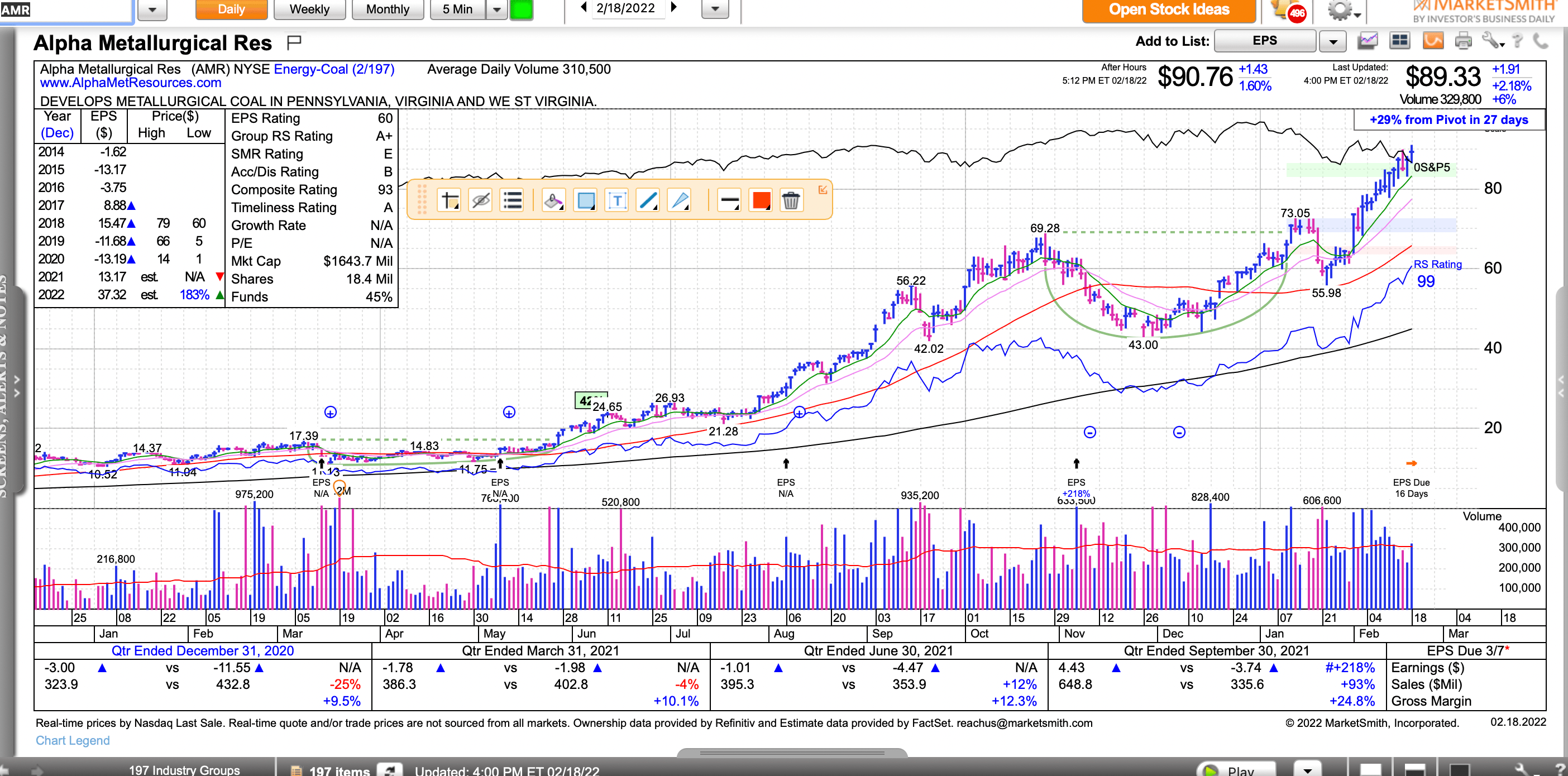Image resolution: width=1568 pixels, height=776 pixels.
Task: Click the Chart Legend link
Action: pos(73,741)
